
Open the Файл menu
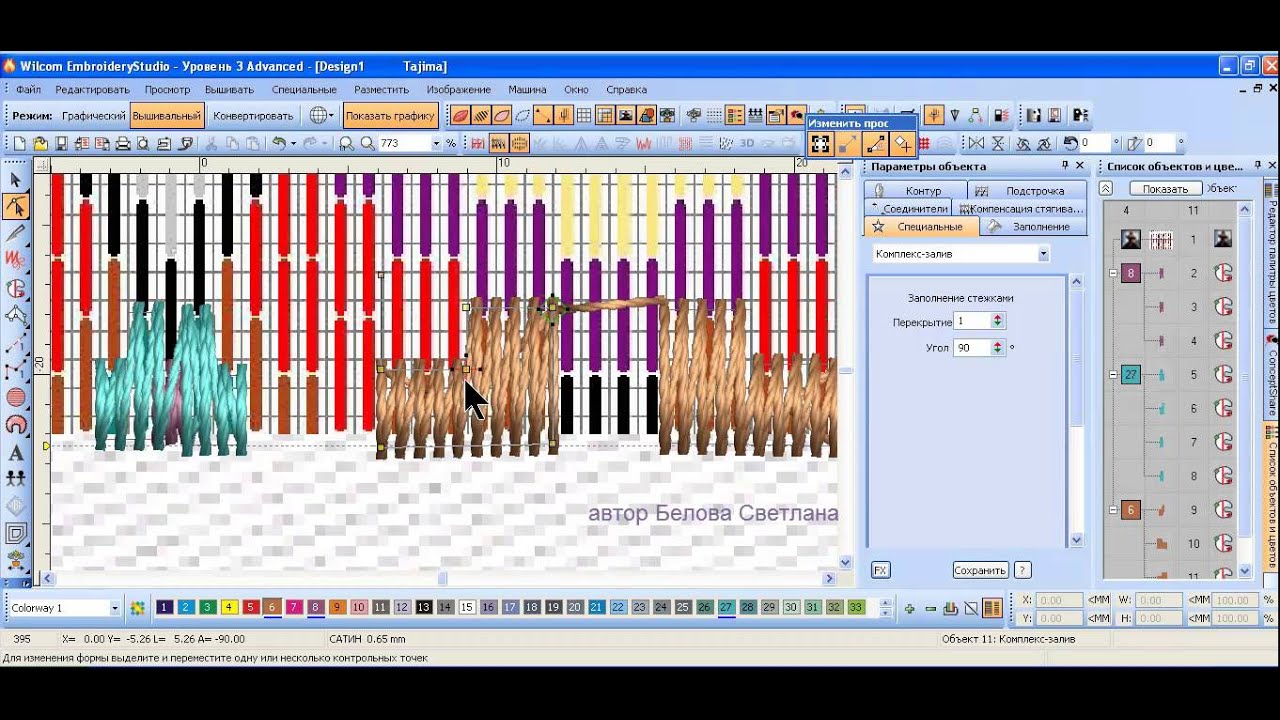click(x=28, y=90)
